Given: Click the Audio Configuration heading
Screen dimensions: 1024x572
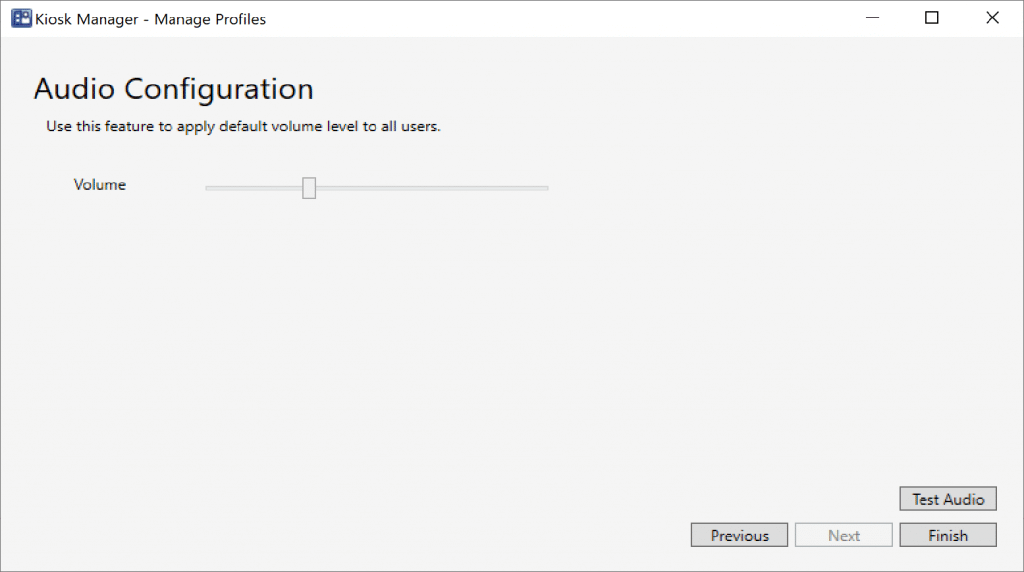Looking at the screenshot, I should pyautogui.click(x=173, y=89).
